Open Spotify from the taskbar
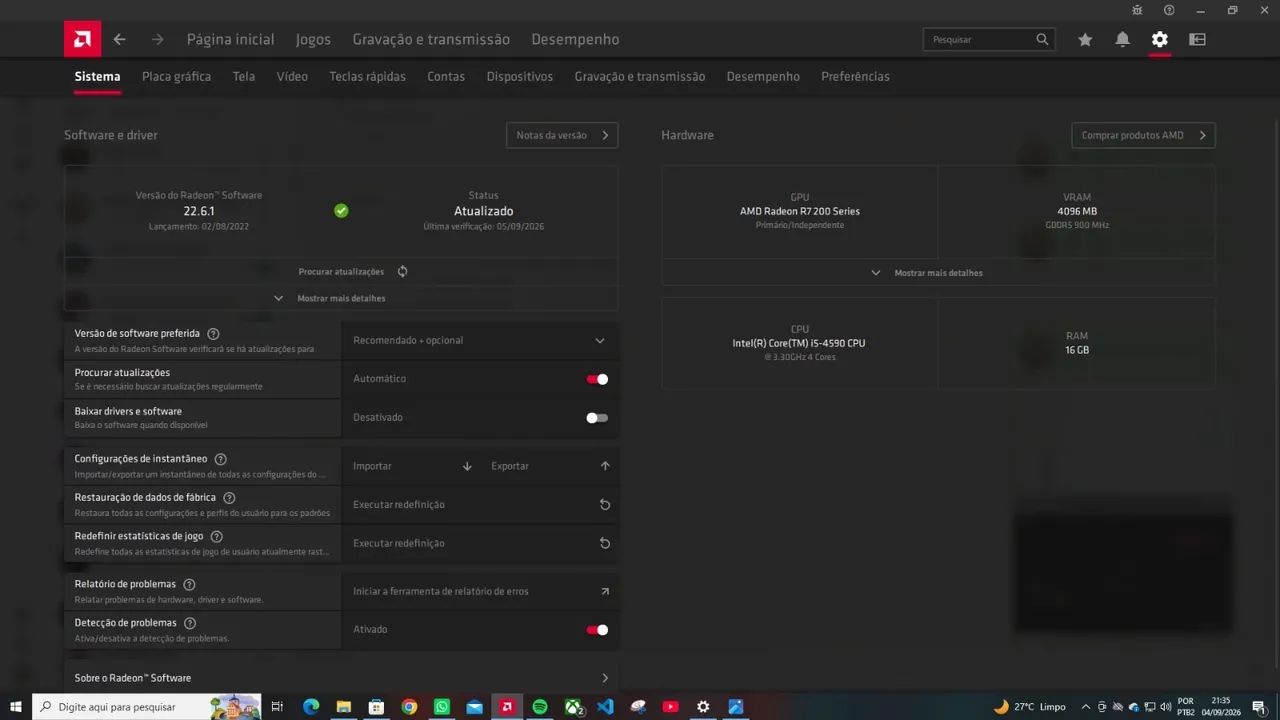Image resolution: width=1280 pixels, height=720 pixels. click(540, 707)
